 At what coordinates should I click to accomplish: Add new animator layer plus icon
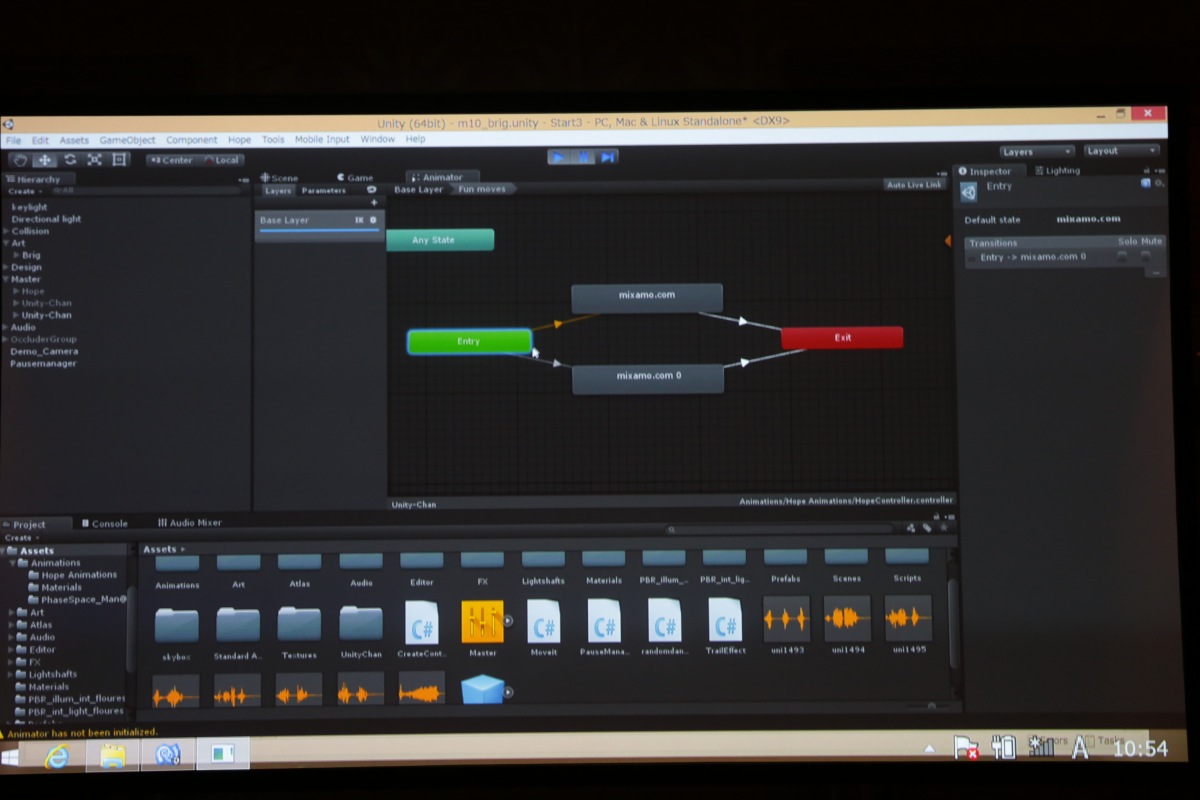click(375, 203)
